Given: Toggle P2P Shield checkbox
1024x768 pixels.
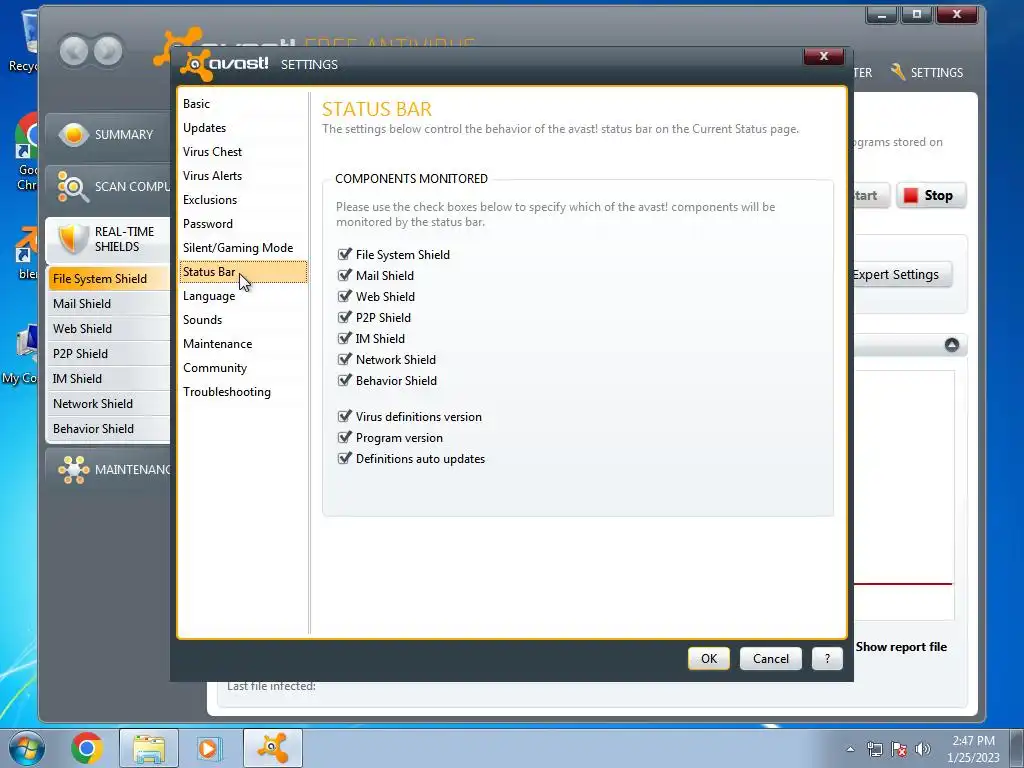Looking at the screenshot, I should point(344,317).
